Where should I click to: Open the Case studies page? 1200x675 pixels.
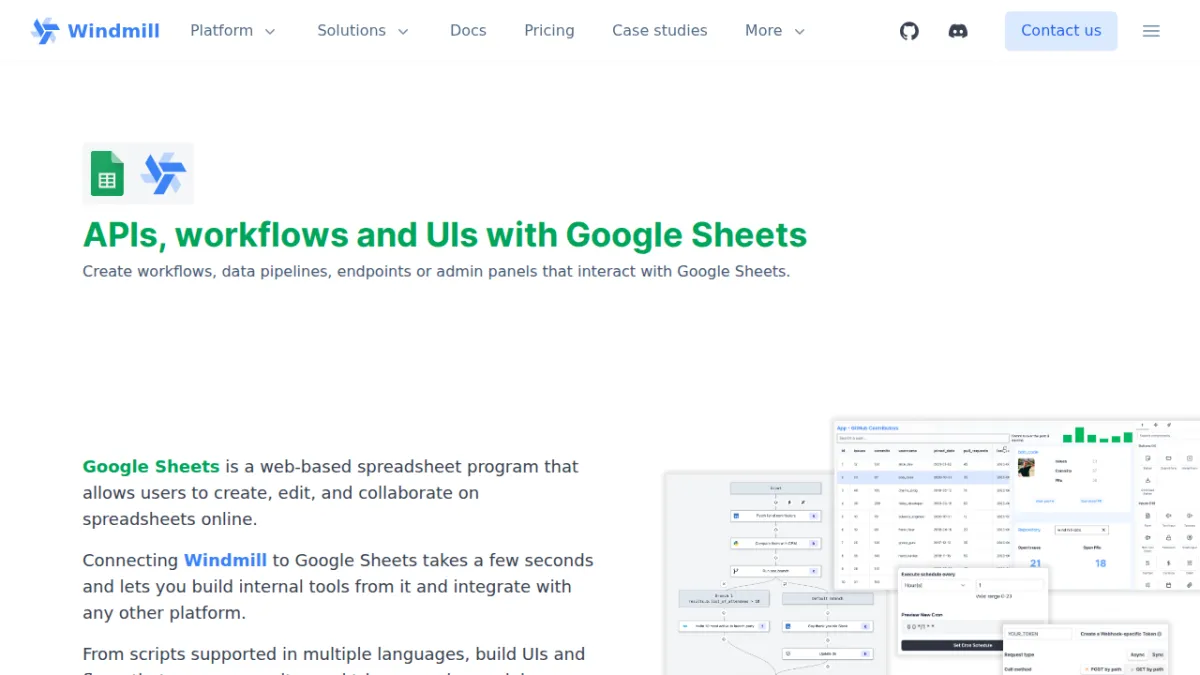(x=660, y=31)
